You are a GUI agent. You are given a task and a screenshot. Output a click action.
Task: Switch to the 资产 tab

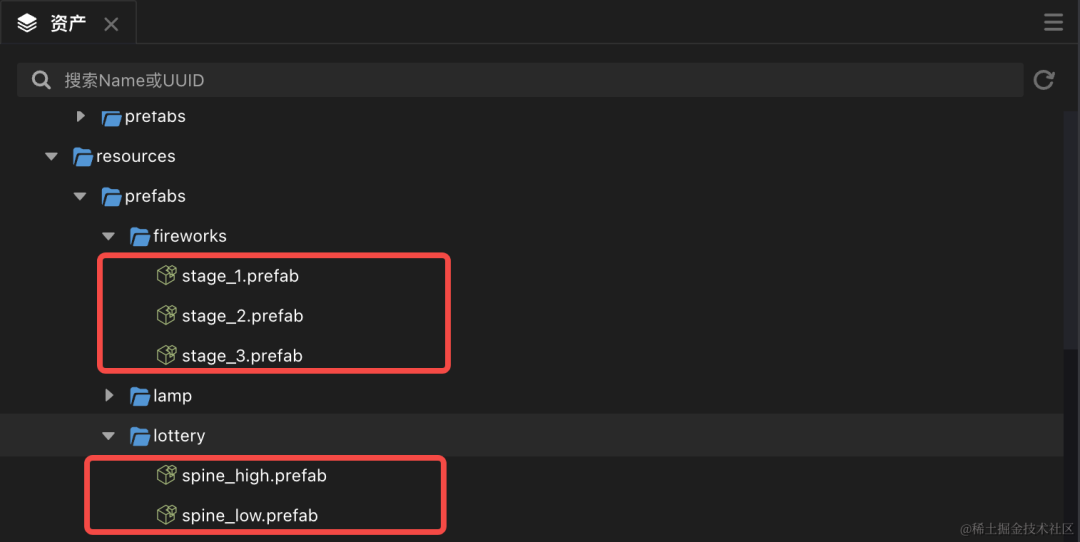click(x=68, y=23)
